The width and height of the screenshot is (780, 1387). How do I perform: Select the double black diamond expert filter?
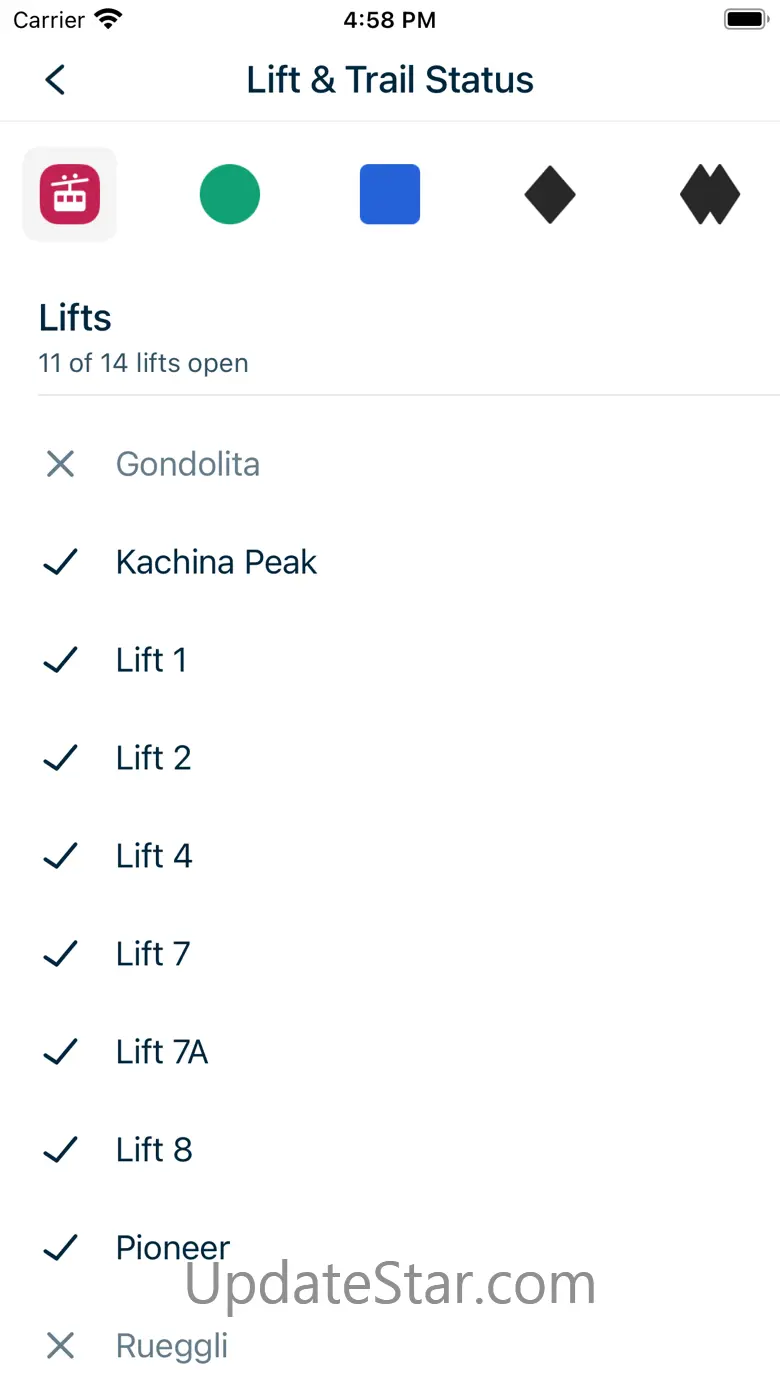coord(710,194)
